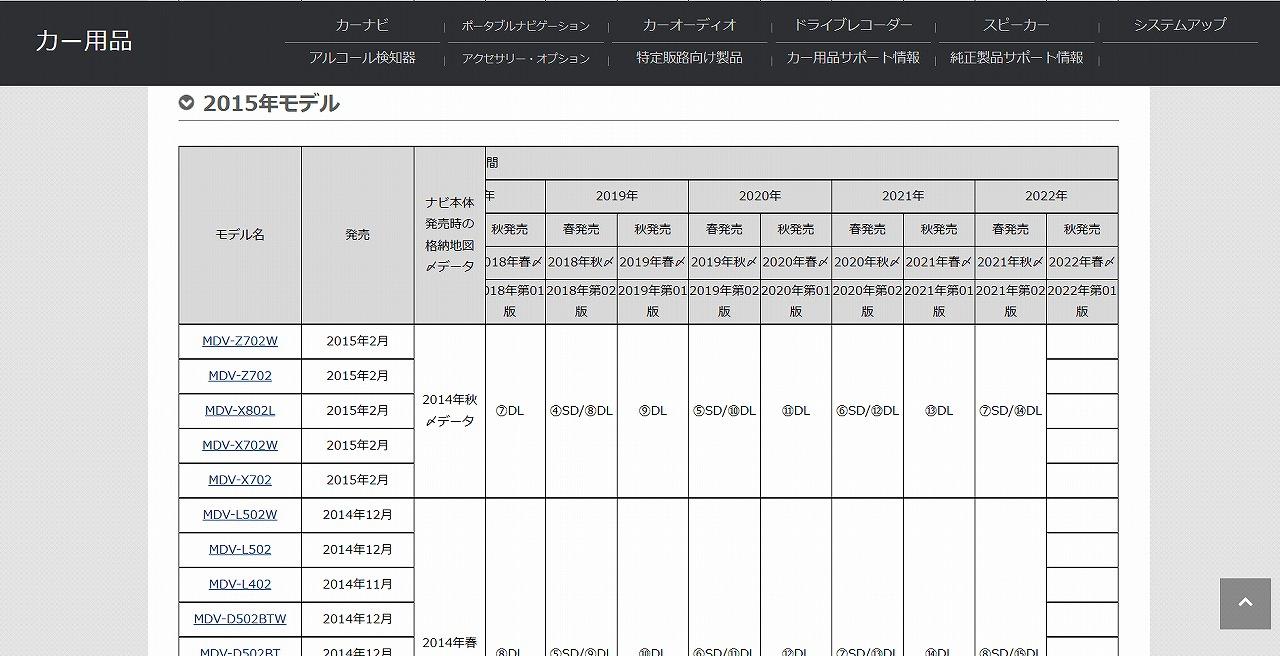
Task: Open the MDV-L502W model link
Action: tap(240, 515)
